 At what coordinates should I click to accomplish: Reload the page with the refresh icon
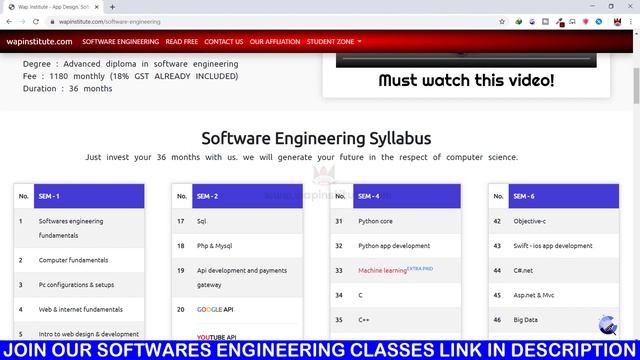click(36, 22)
